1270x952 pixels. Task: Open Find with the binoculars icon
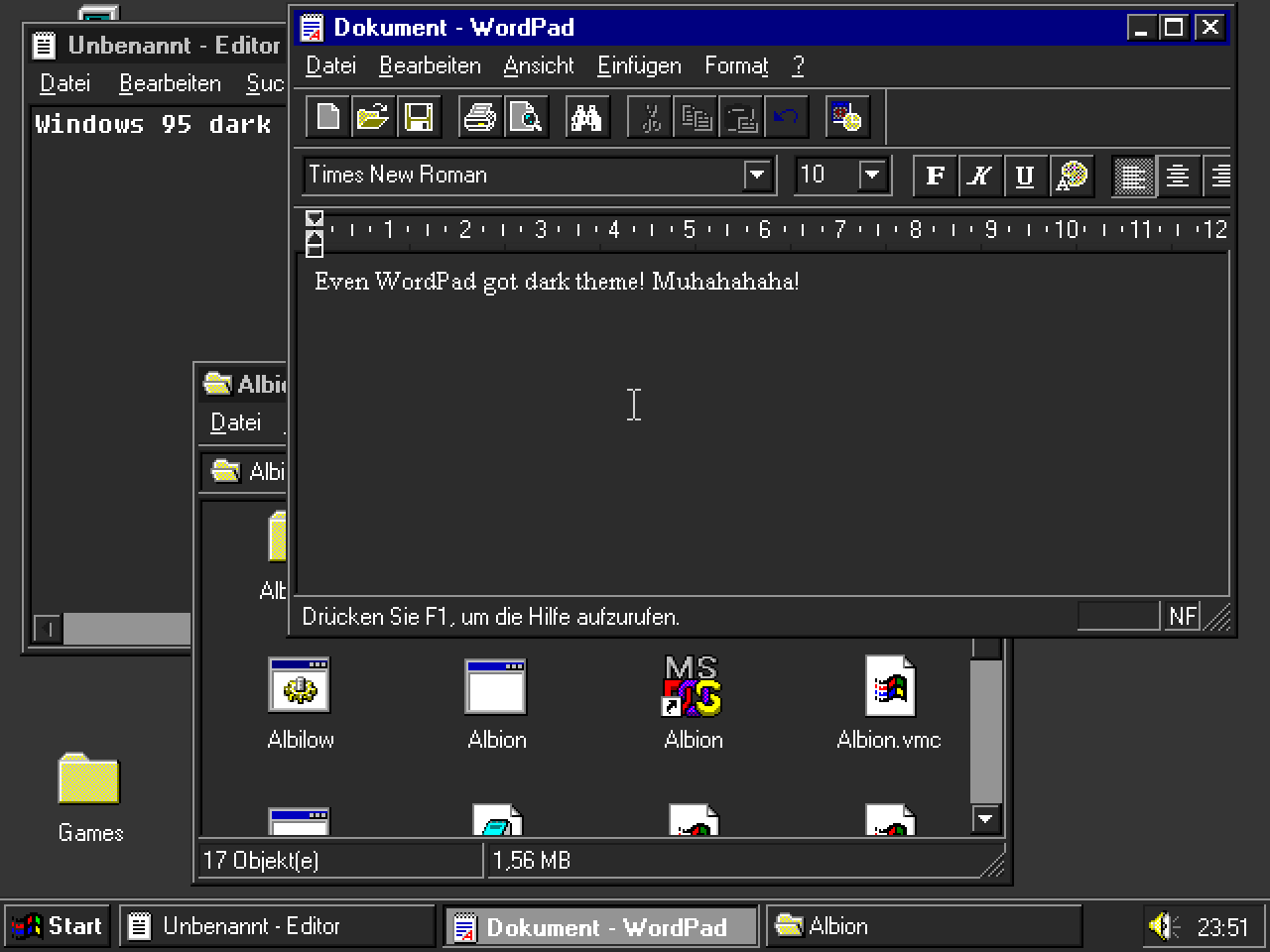pos(587,117)
